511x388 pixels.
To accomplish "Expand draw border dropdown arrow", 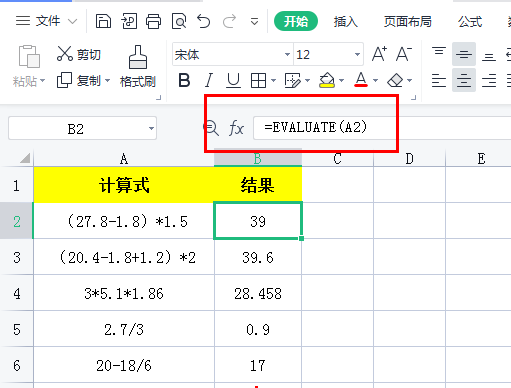I will tap(307, 80).
